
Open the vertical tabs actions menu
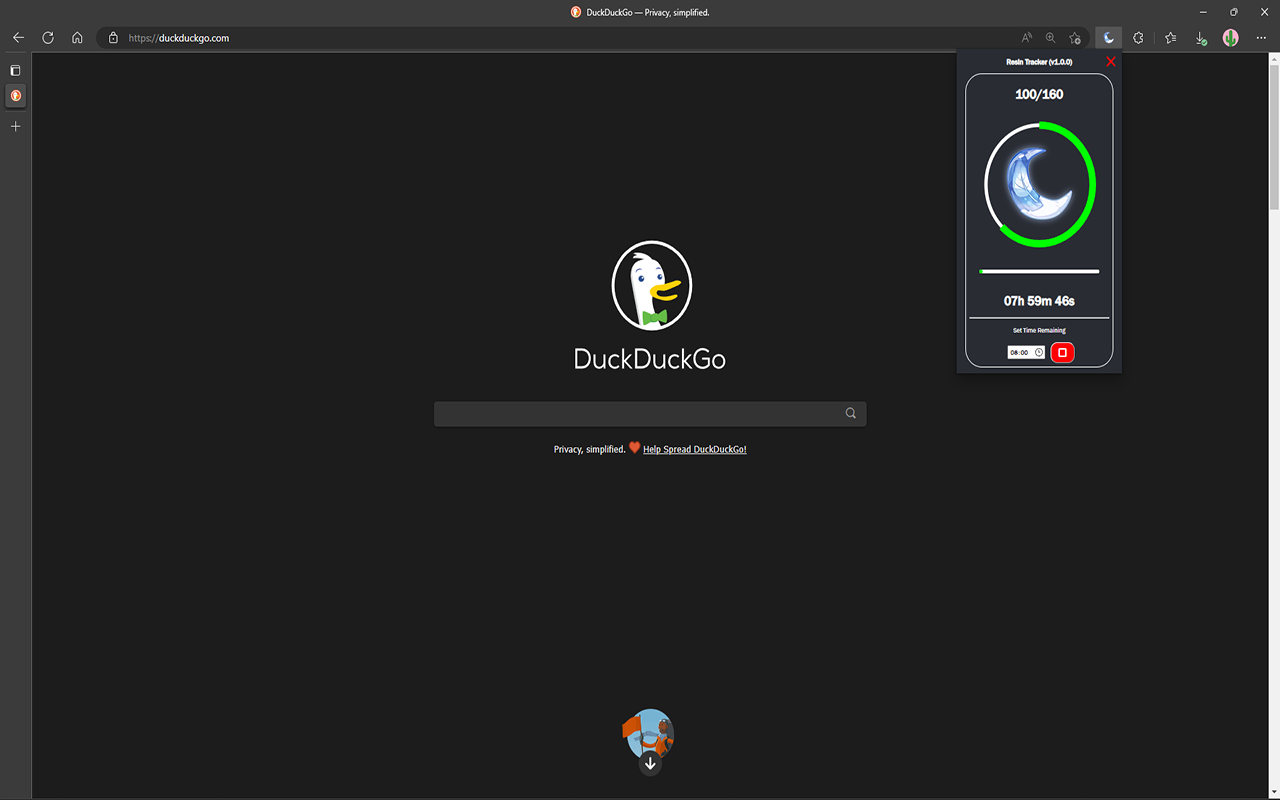(15, 70)
